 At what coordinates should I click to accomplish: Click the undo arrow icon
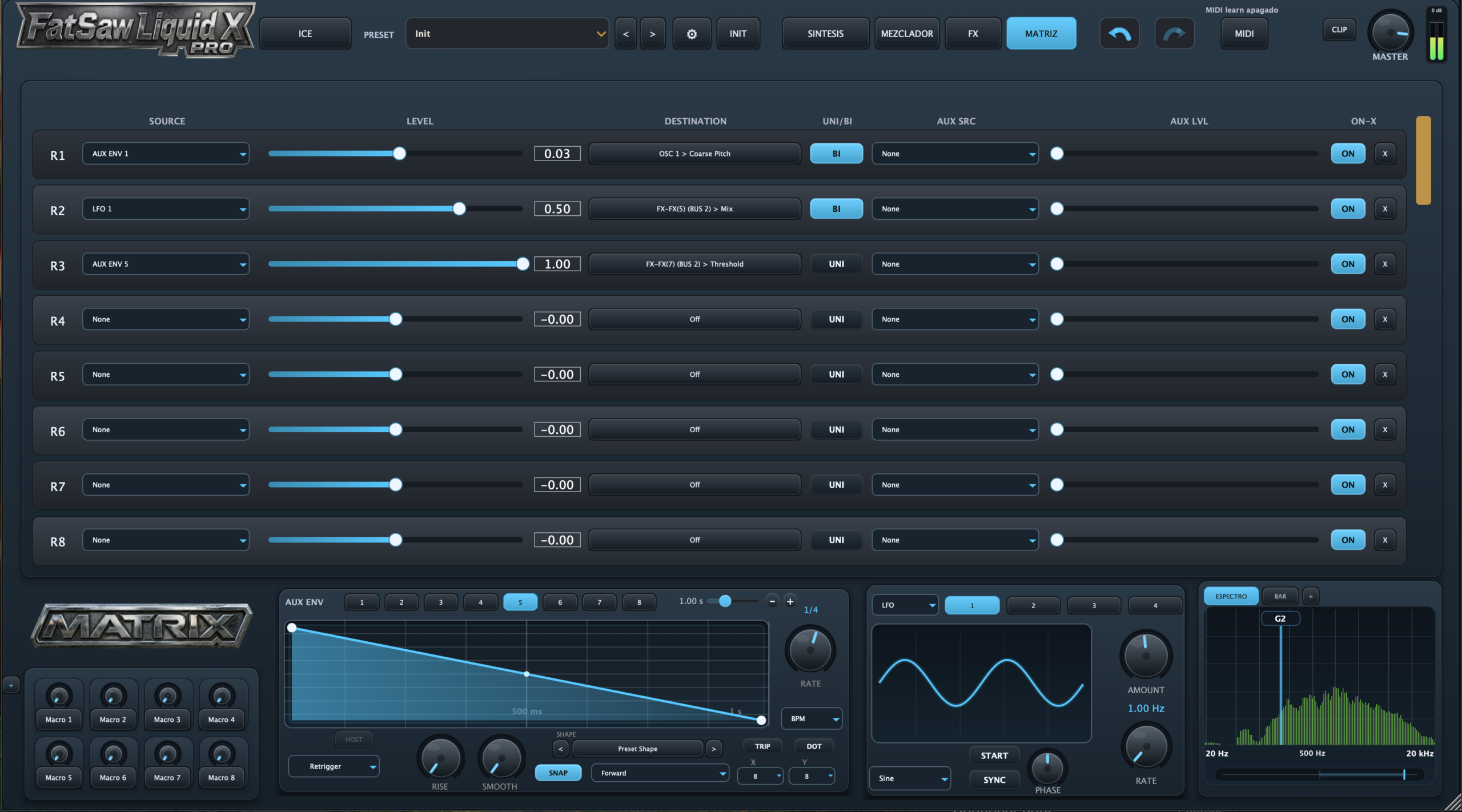point(1119,34)
